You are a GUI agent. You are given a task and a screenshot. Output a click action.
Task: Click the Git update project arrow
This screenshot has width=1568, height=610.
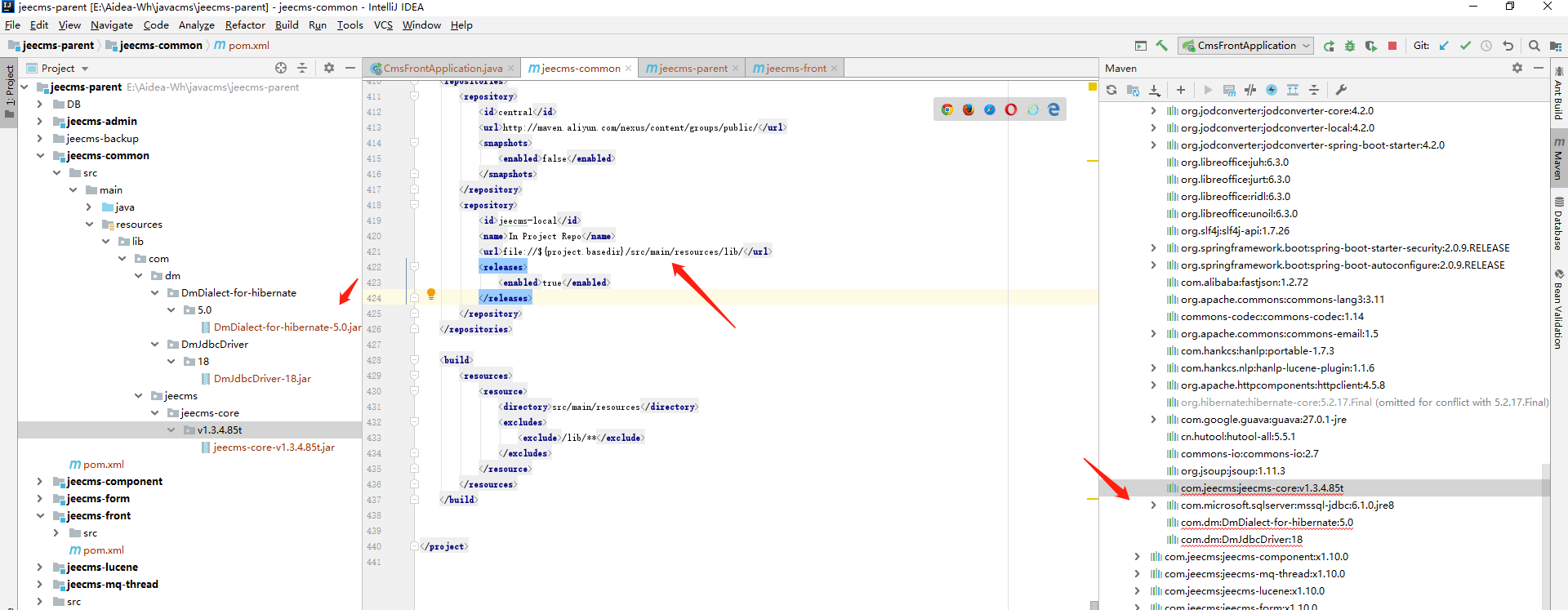coord(1444,46)
